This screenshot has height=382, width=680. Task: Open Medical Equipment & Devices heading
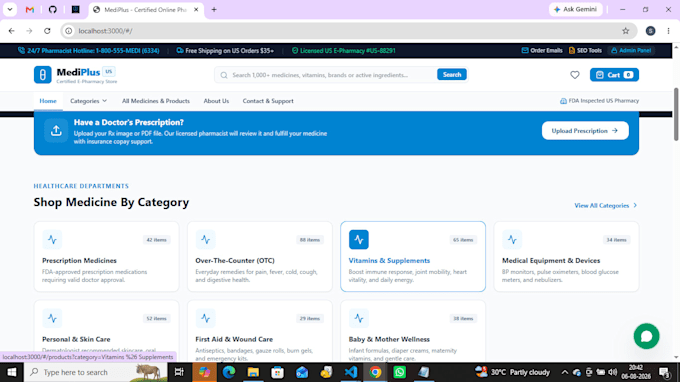[x=551, y=261]
